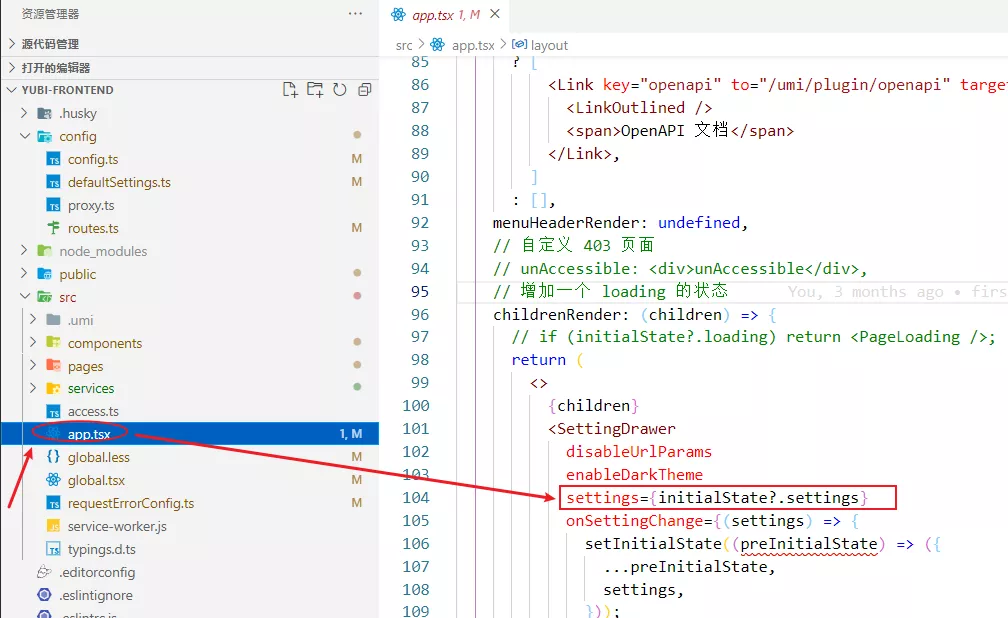The height and width of the screenshot is (618, 1008).
Task: Open routes.ts file
Action: tap(93, 228)
